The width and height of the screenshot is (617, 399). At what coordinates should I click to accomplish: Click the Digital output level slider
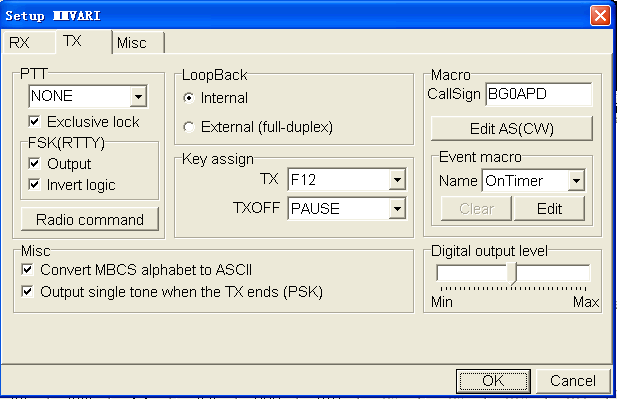[512, 273]
